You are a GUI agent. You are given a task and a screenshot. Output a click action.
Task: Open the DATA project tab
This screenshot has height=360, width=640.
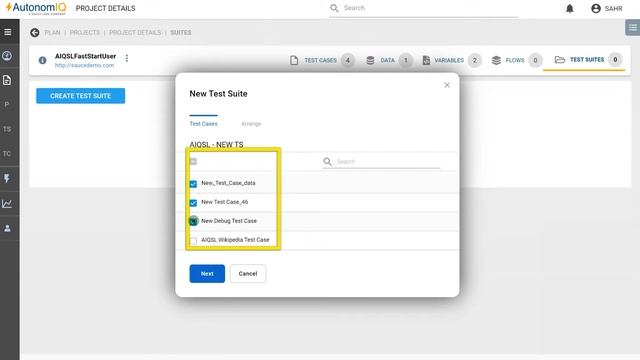pos(389,60)
